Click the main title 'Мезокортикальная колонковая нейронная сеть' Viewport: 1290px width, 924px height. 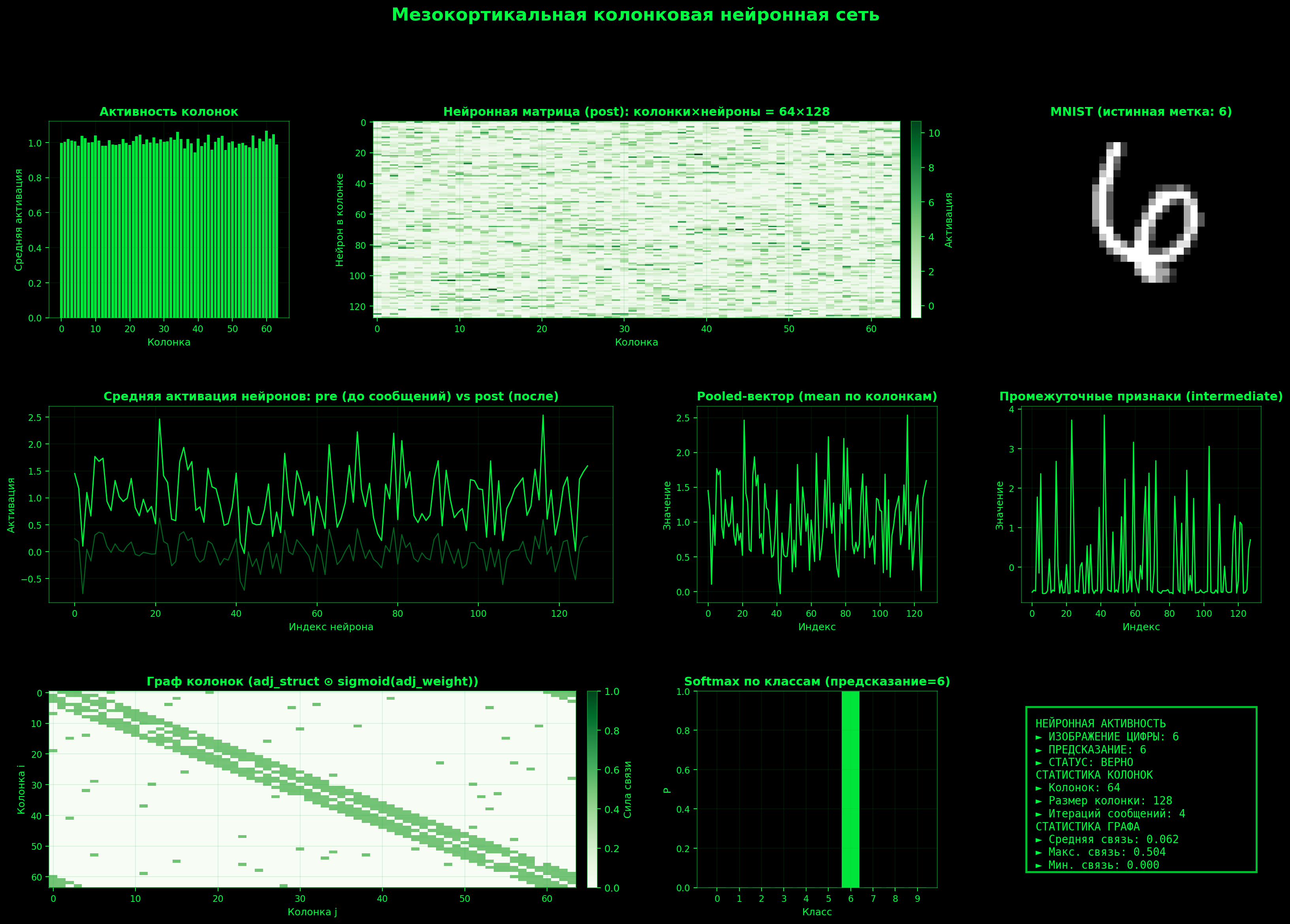click(636, 15)
